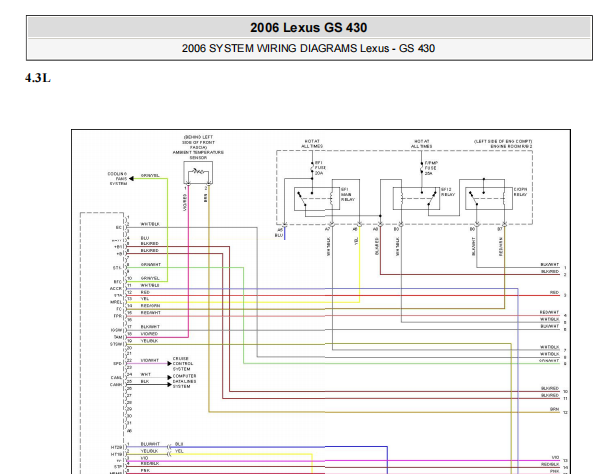
Task: Click 'RED' wire label at pin 12
Action: coord(145,292)
